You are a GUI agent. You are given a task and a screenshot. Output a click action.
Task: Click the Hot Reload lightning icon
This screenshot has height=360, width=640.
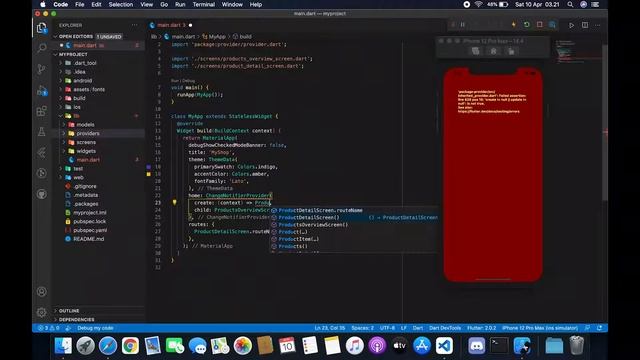tap(513, 25)
